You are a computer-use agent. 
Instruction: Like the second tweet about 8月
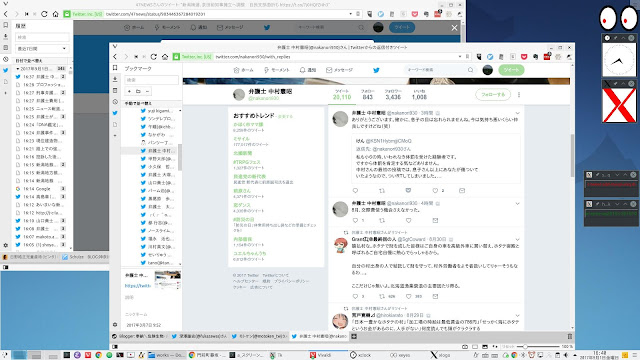click(409, 220)
